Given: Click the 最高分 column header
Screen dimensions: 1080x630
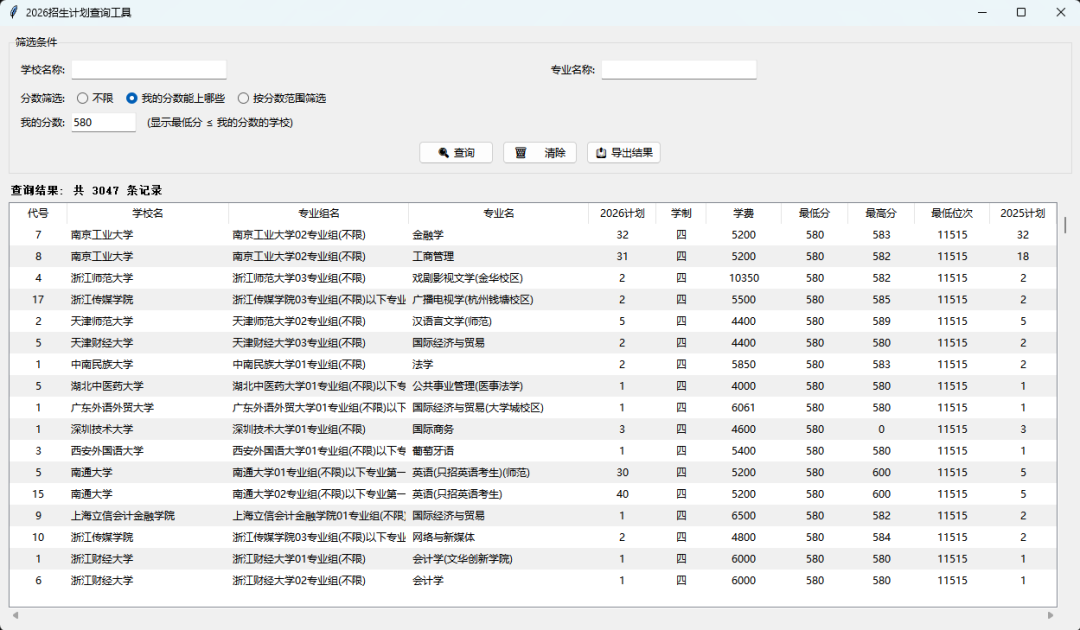Looking at the screenshot, I should [x=881, y=213].
